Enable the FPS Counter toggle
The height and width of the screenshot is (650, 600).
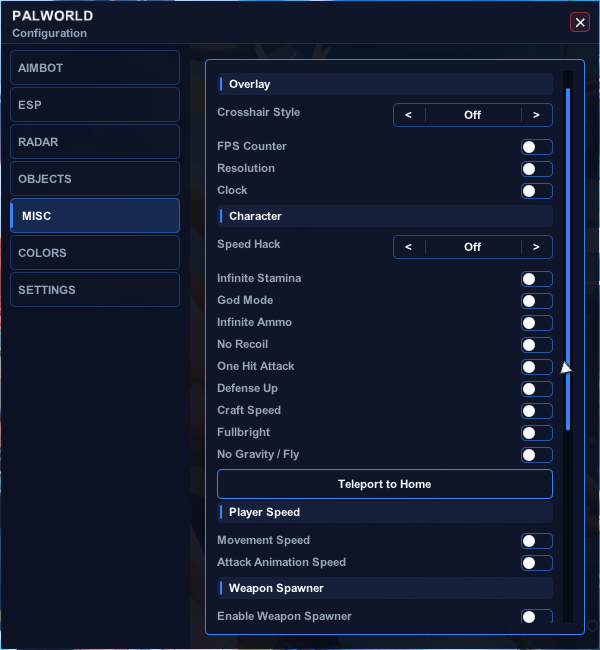[537, 147]
